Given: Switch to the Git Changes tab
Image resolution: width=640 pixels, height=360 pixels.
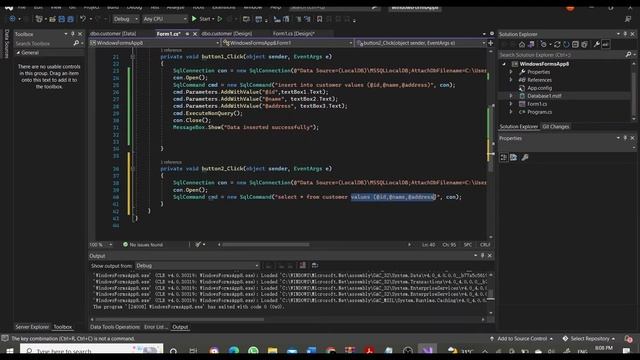Looking at the screenshot, I should (556, 127).
